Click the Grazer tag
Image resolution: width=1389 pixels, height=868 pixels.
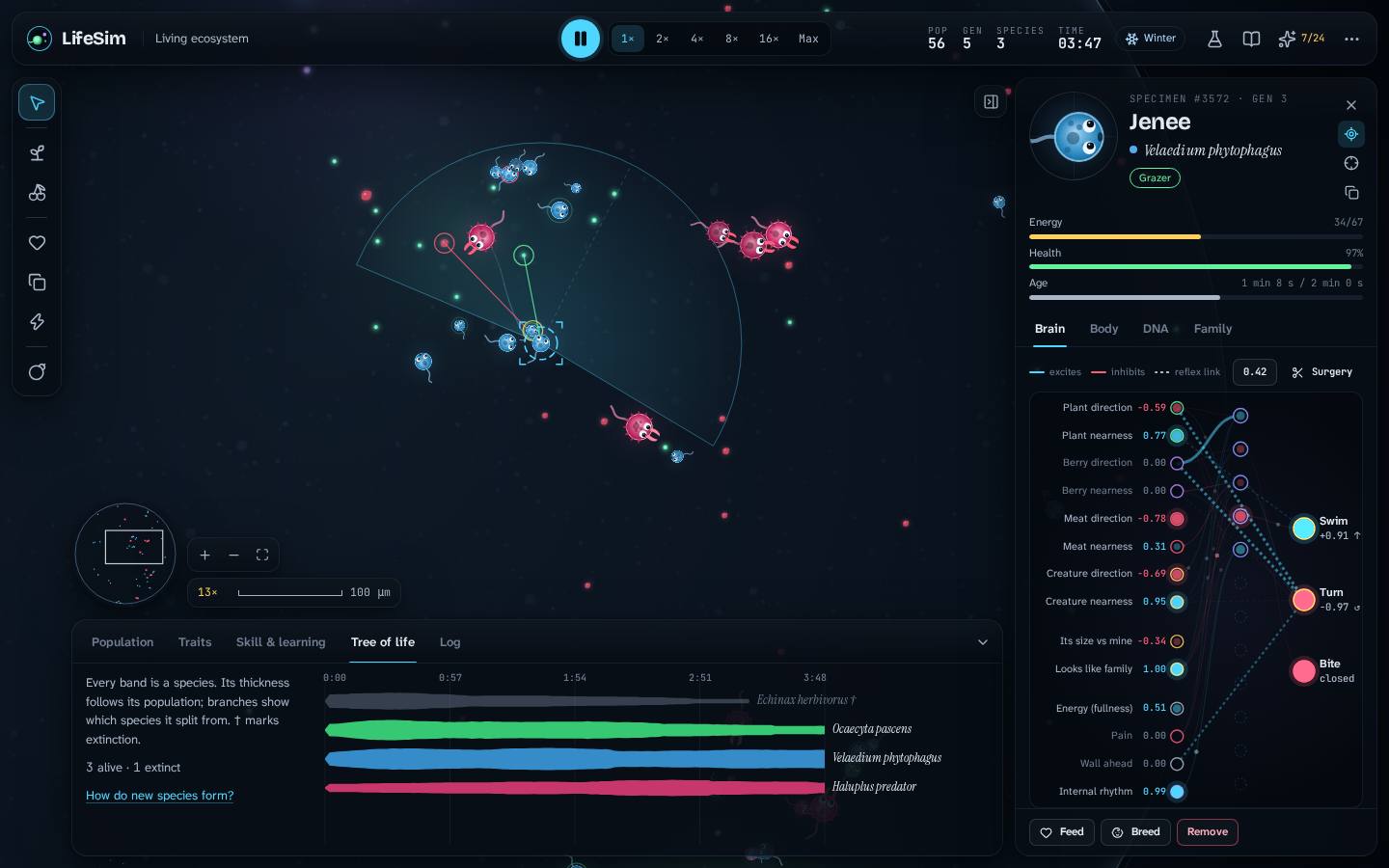(x=1155, y=177)
